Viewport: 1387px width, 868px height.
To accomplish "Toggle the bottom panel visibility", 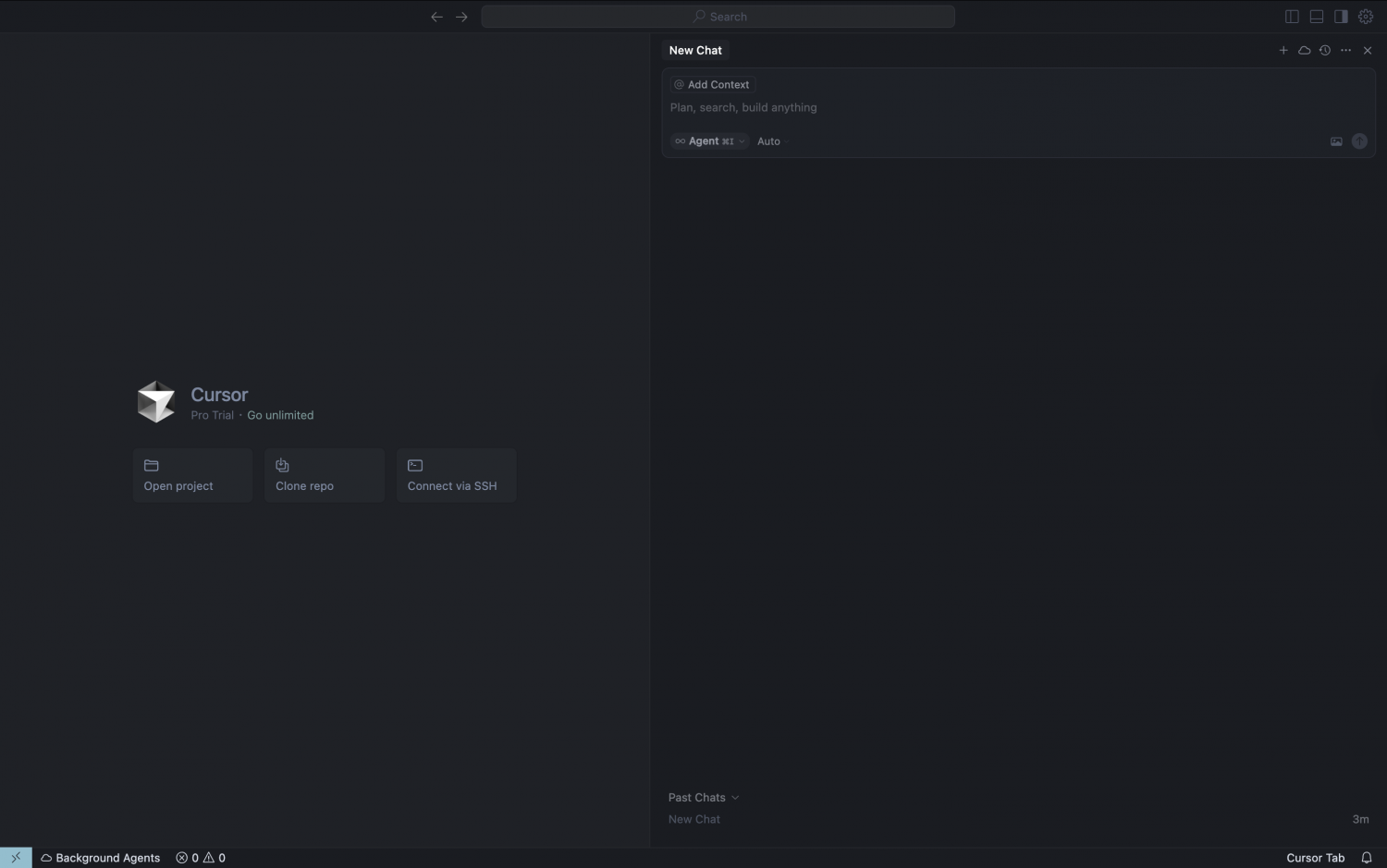I will tap(1316, 16).
